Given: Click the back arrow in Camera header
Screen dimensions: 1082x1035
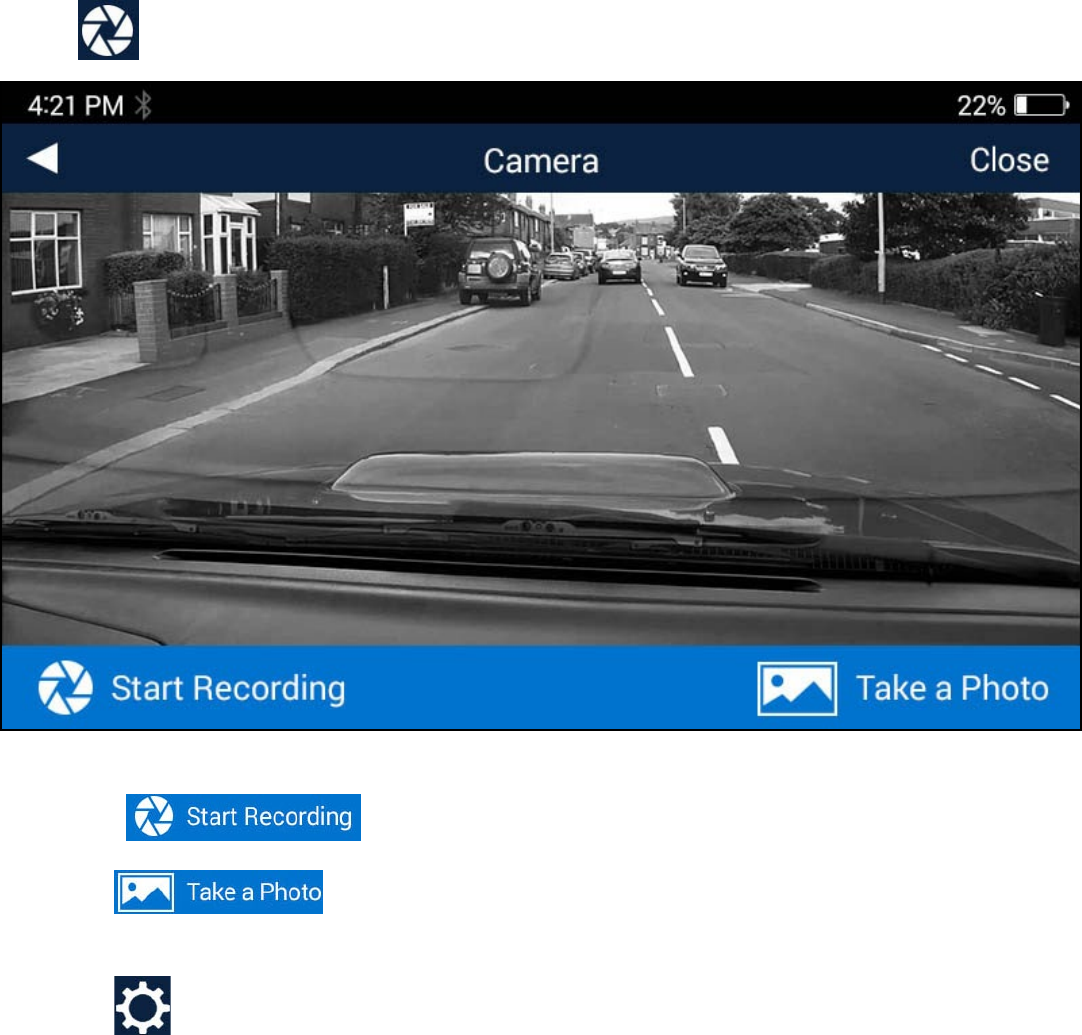Looking at the screenshot, I should click(42, 159).
